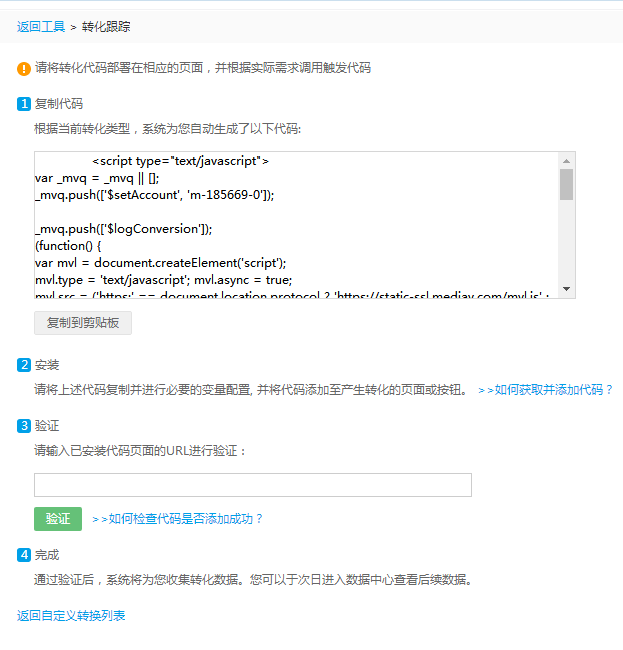Screen dimensions: 623x650
Task: Click the 安装 section heading
Action: tap(47, 365)
